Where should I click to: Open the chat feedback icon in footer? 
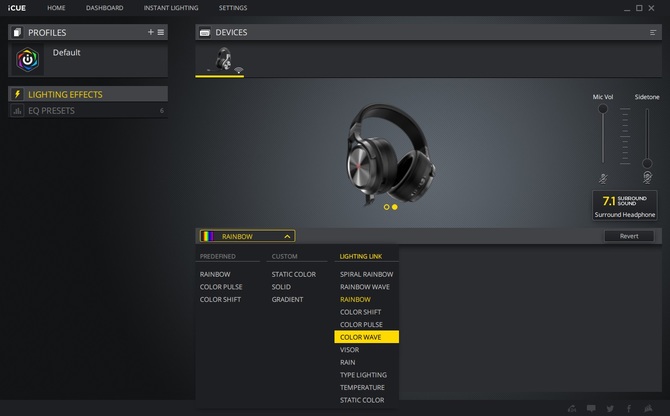click(591, 409)
